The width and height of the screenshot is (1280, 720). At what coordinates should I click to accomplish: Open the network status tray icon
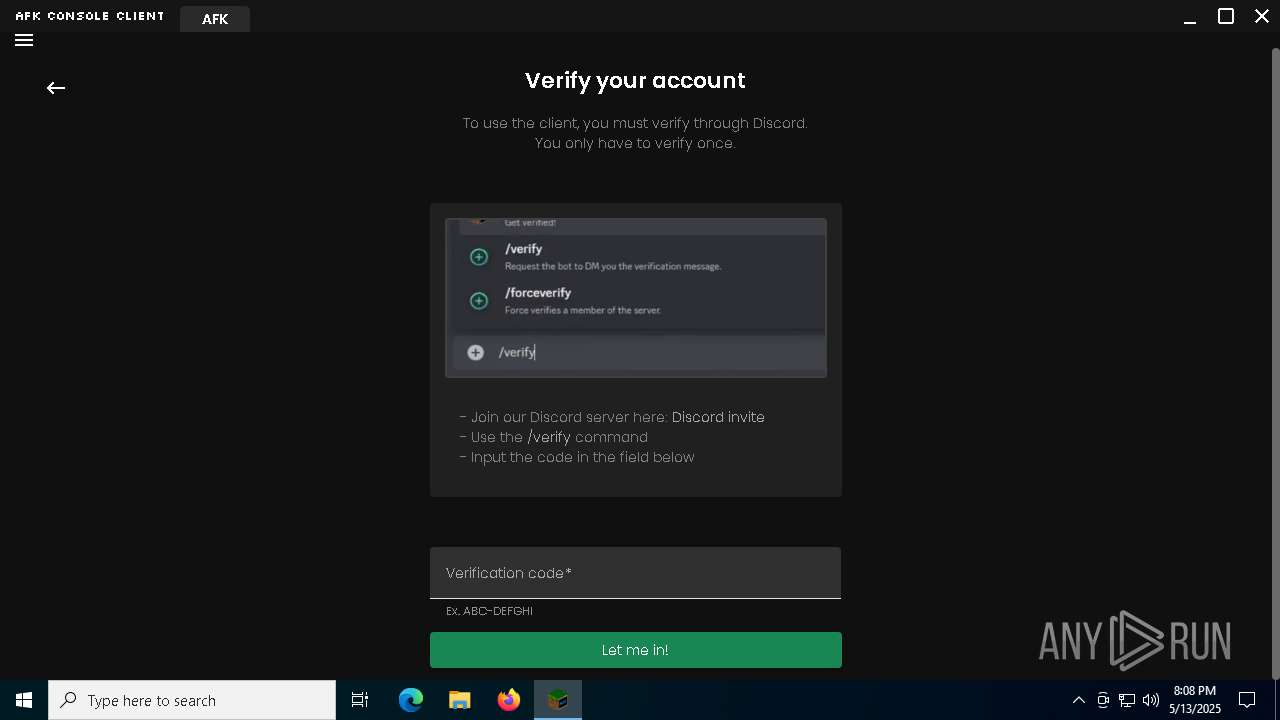pyautogui.click(x=1127, y=700)
